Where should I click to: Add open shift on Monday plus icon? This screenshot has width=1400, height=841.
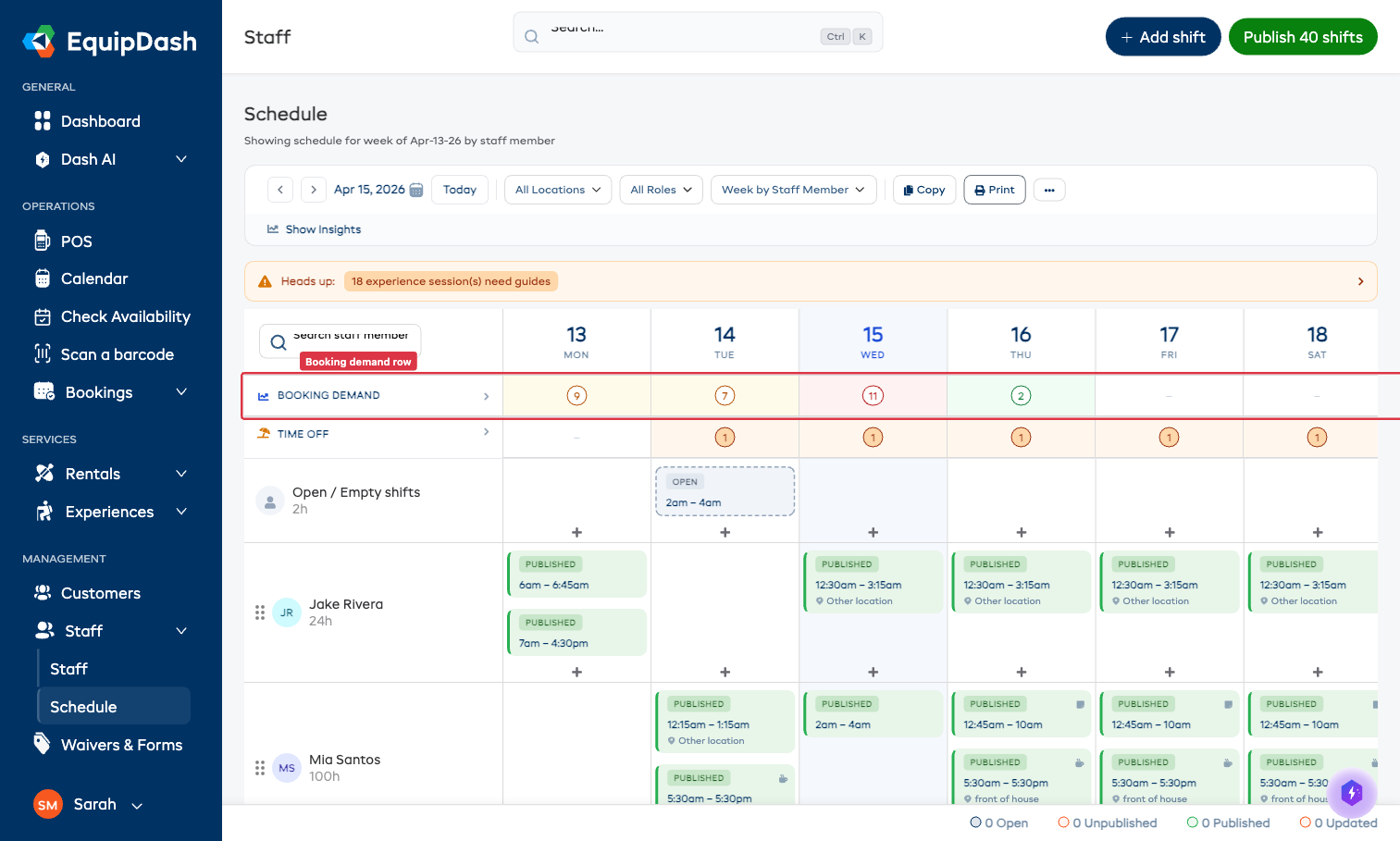coord(576,532)
